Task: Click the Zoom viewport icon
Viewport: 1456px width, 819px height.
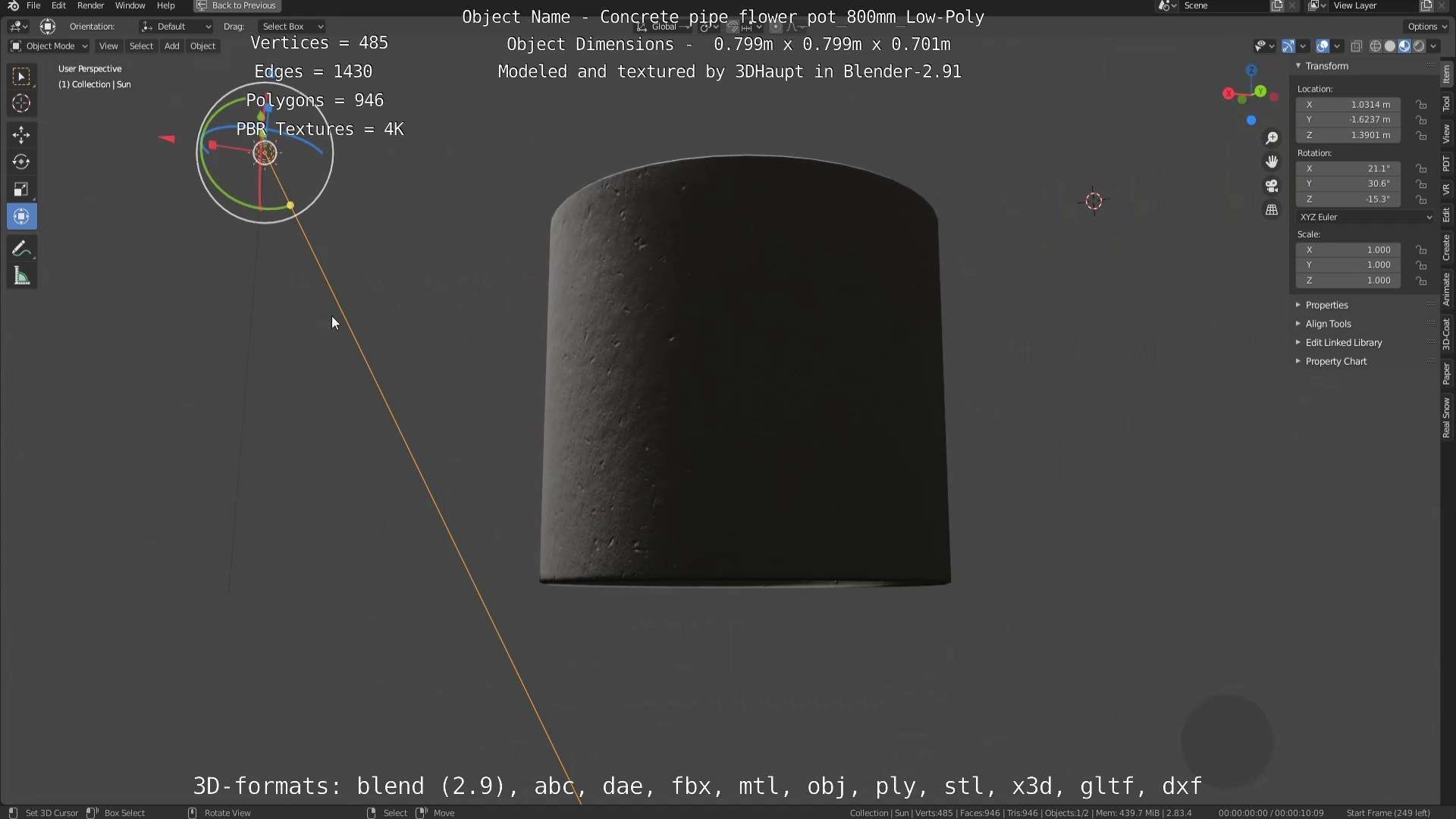Action: pyautogui.click(x=1272, y=138)
